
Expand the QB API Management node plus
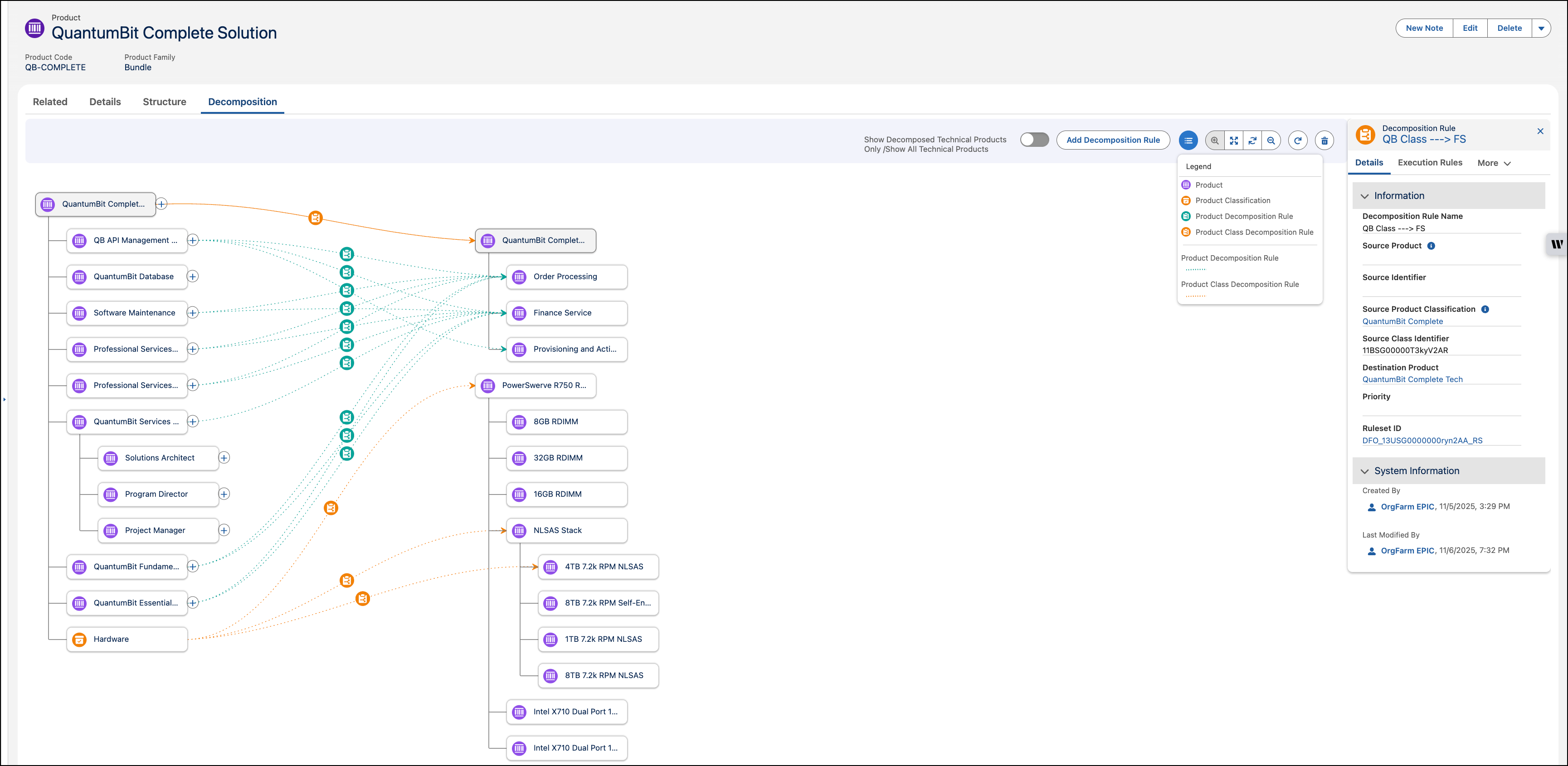[x=193, y=240]
